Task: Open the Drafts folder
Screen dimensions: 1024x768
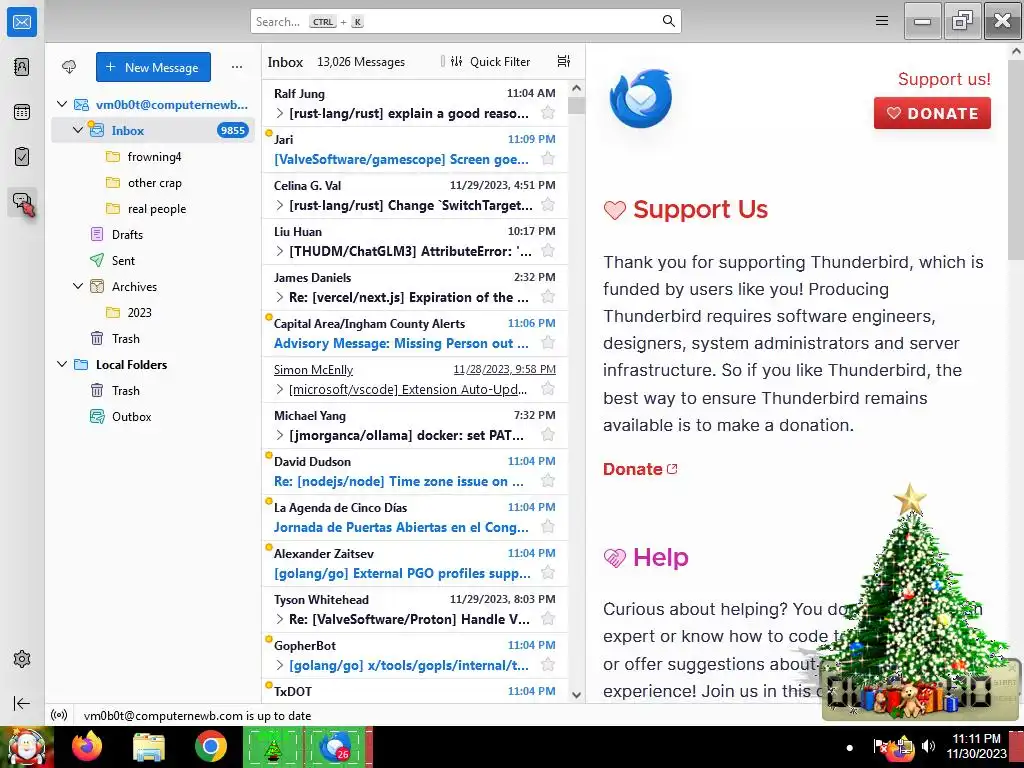Action: (x=153, y=234)
